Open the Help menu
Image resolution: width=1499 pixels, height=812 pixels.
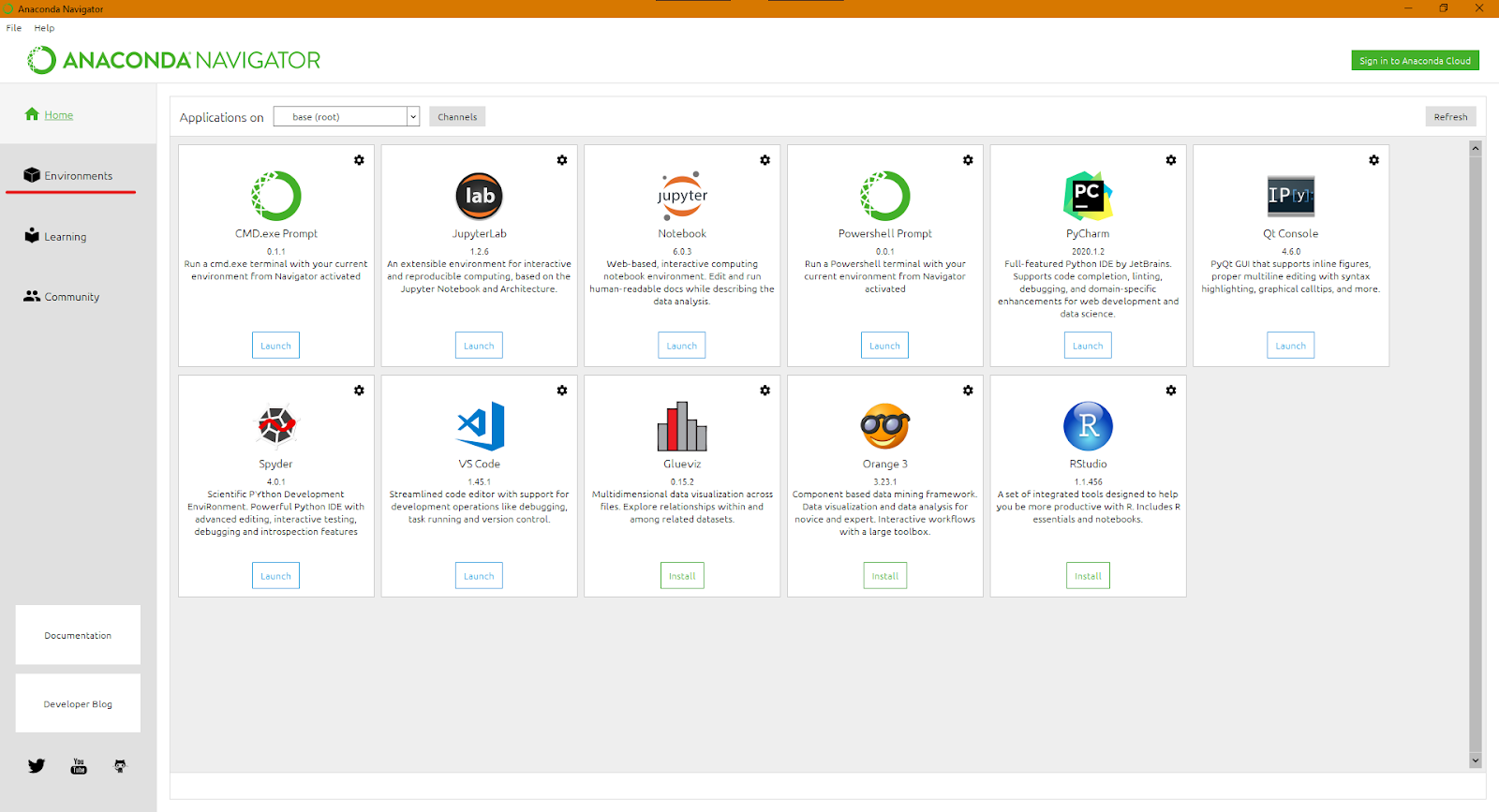[44, 28]
